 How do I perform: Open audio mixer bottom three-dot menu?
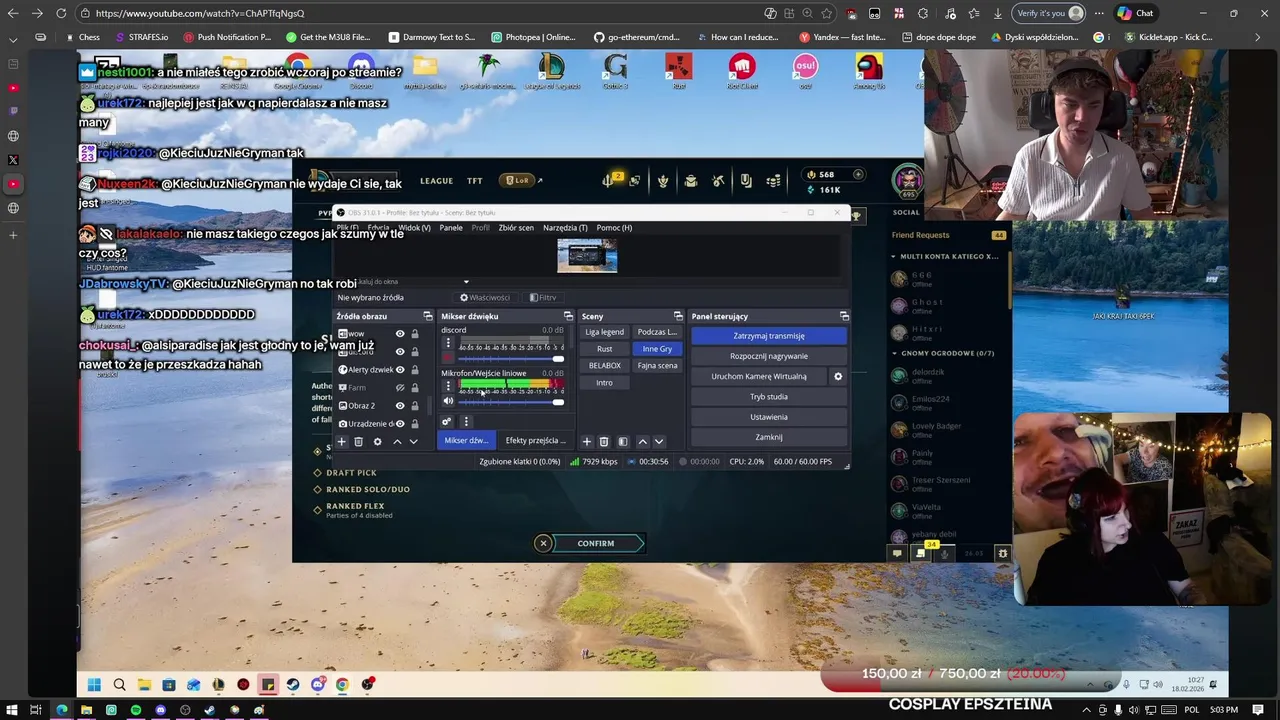coord(466,422)
